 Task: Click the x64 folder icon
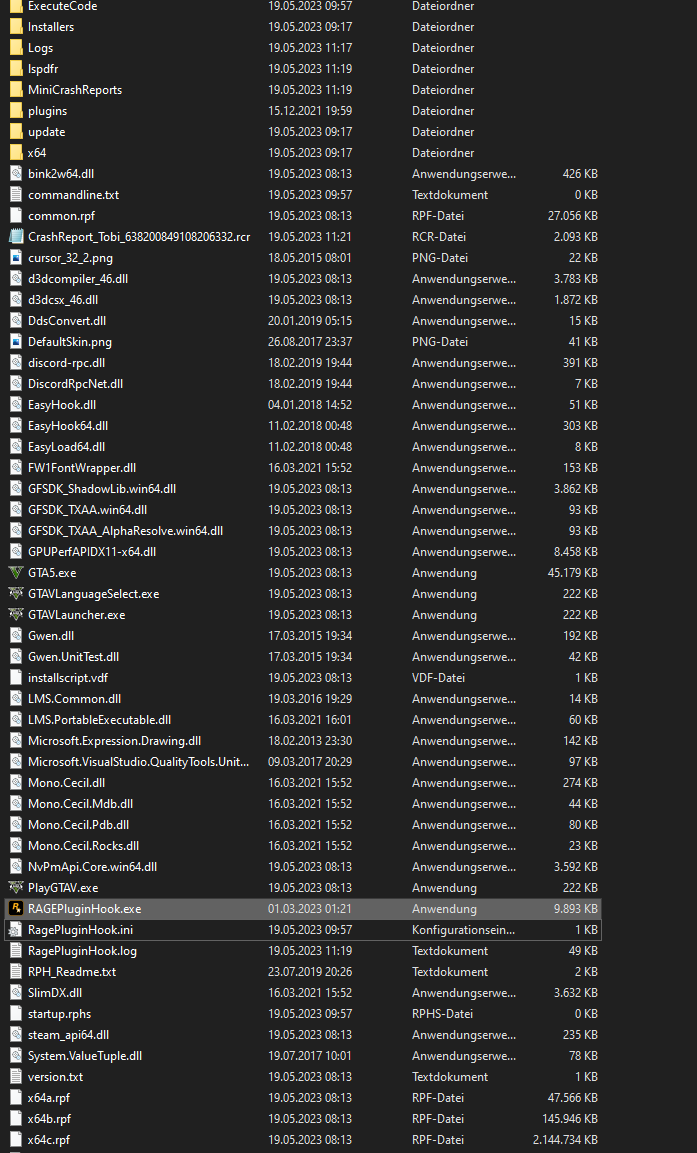point(16,153)
